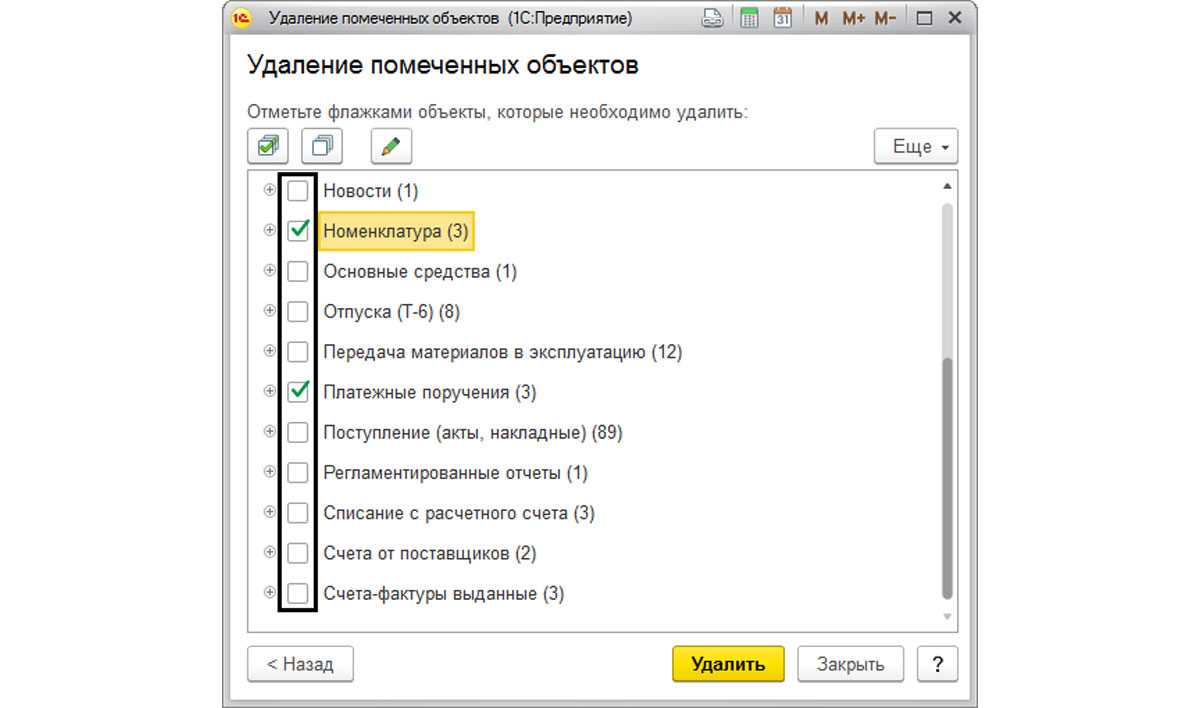The height and width of the screenshot is (708, 1200).
Task: Select the Счета от поставщиков (2) row
Action: click(430, 554)
